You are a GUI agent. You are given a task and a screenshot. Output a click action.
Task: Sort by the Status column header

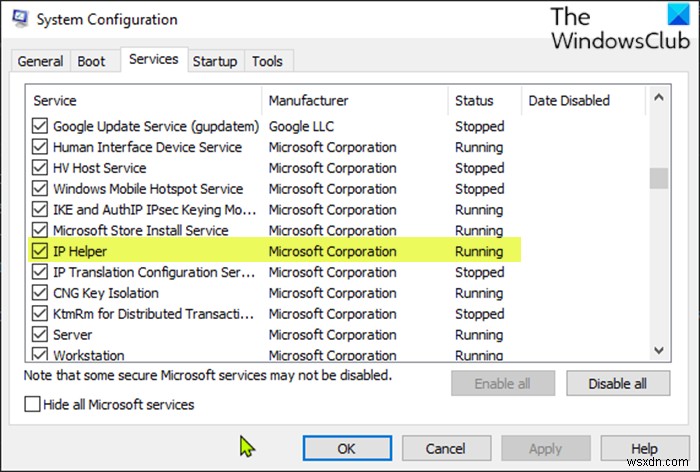point(485,100)
